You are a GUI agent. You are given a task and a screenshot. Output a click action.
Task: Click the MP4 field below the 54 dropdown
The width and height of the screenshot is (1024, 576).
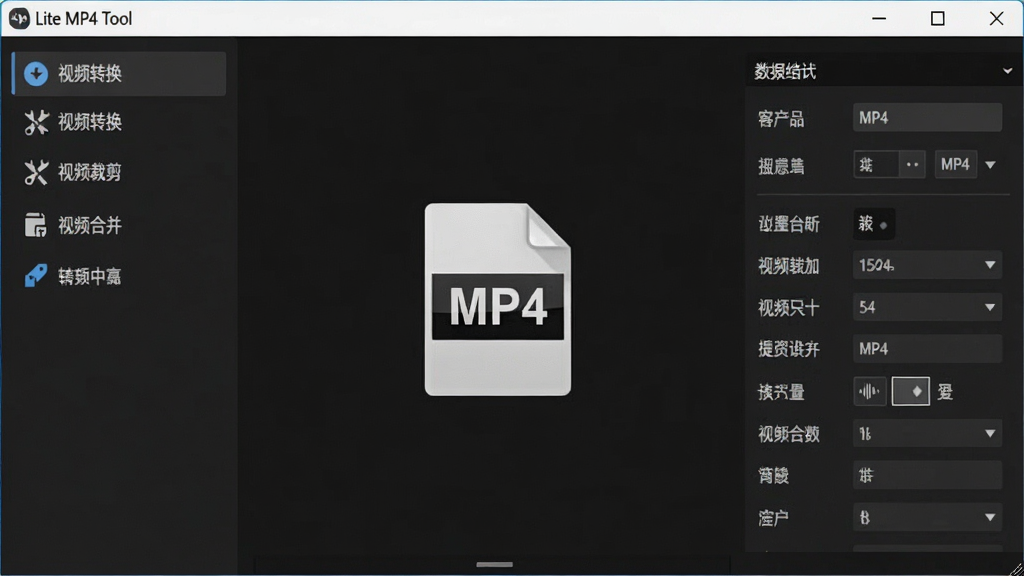(927, 349)
